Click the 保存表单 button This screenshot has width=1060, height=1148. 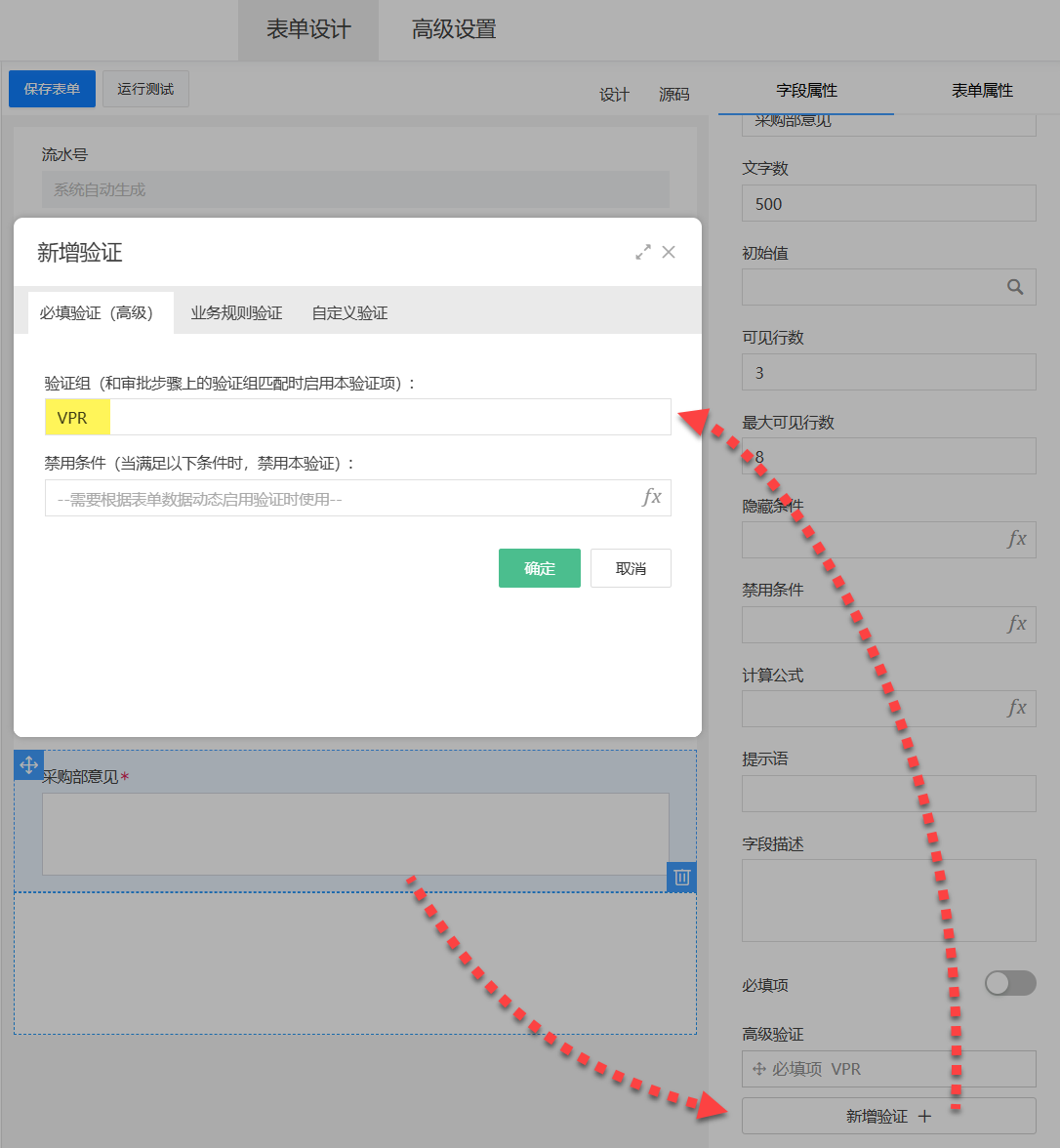[x=51, y=88]
